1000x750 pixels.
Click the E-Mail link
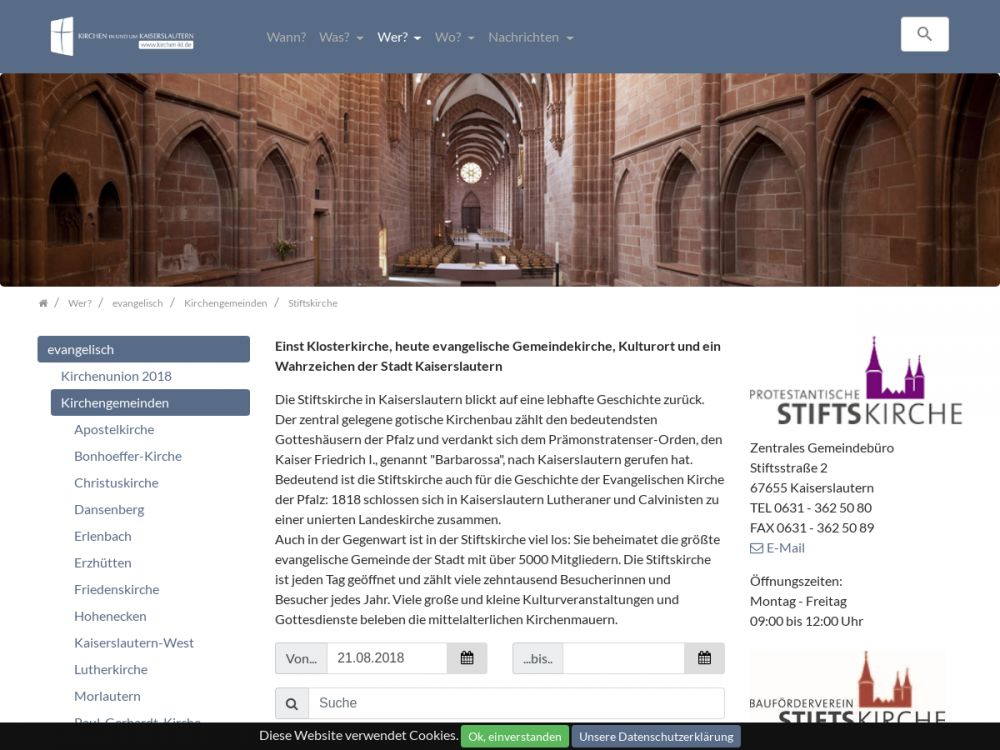[x=777, y=548]
